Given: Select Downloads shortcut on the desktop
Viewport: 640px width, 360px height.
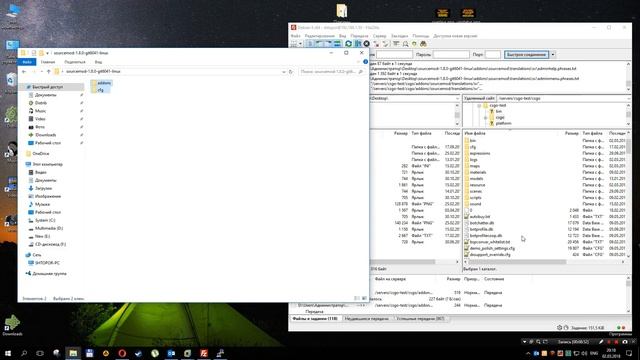Looking at the screenshot, I should coord(12,325).
